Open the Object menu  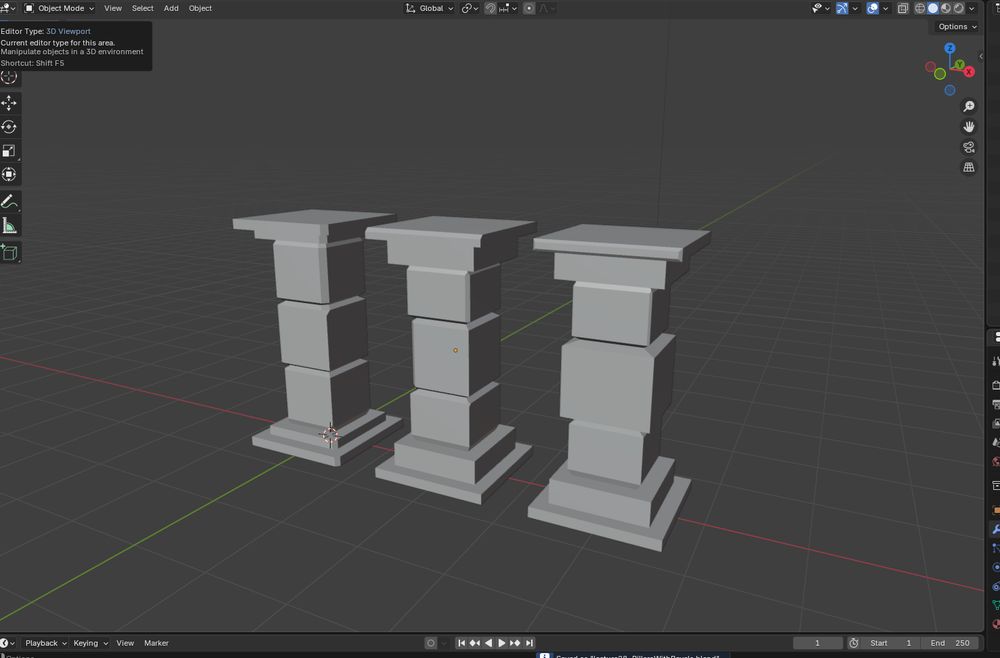pyautogui.click(x=199, y=8)
